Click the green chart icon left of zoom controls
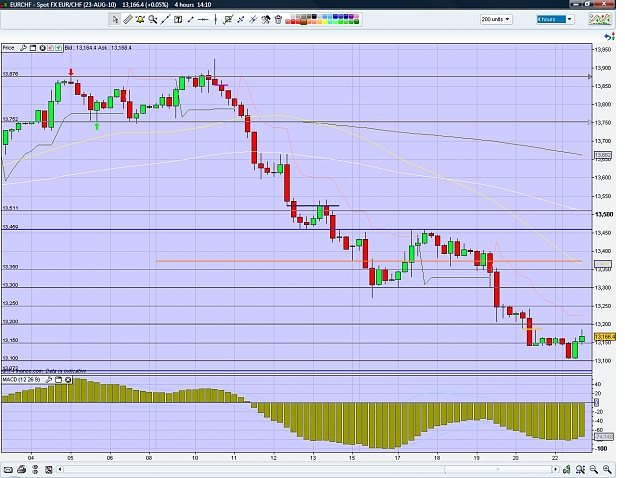 (567, 469)
